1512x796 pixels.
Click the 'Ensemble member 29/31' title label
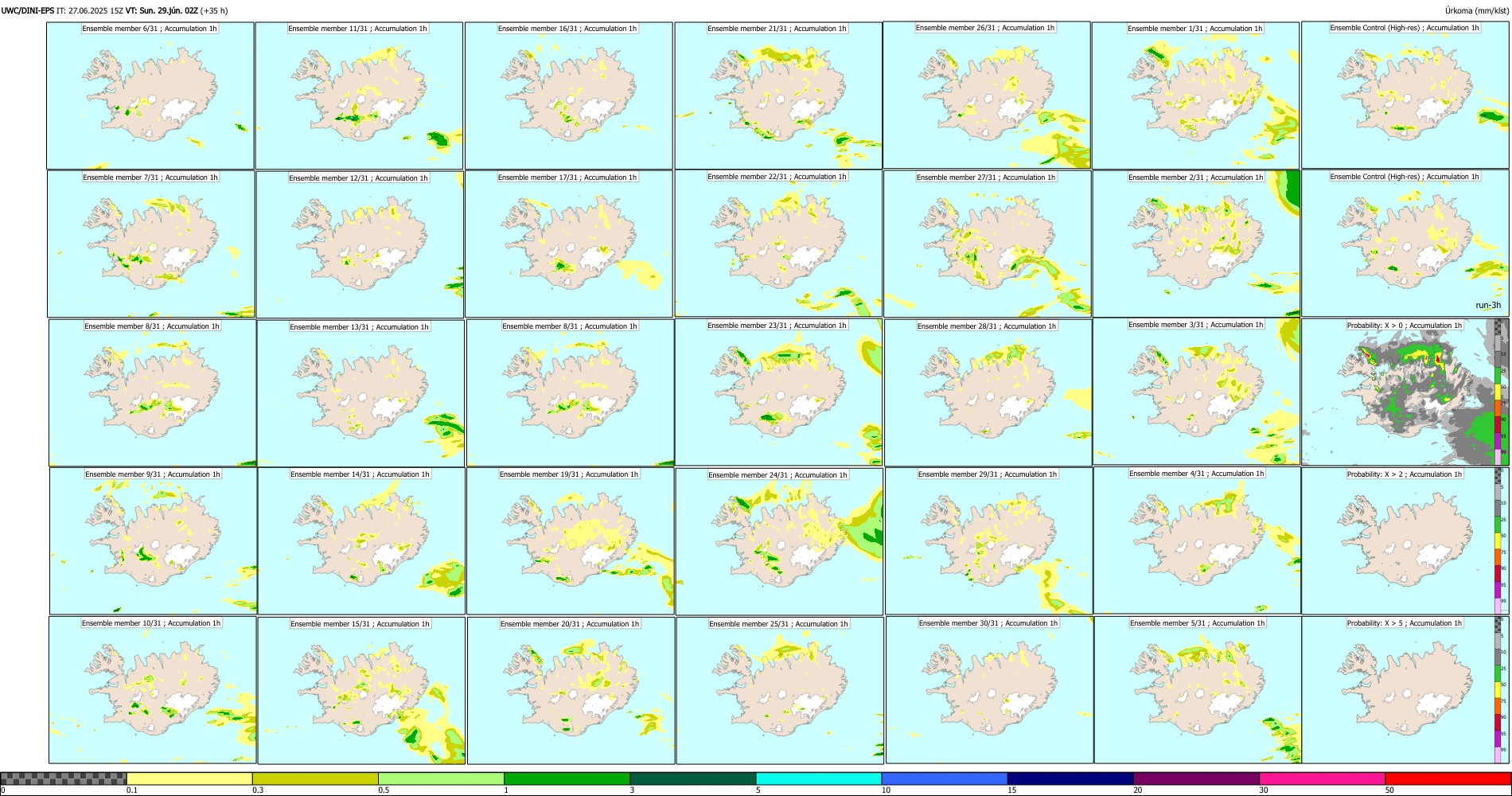coord(988,474)
